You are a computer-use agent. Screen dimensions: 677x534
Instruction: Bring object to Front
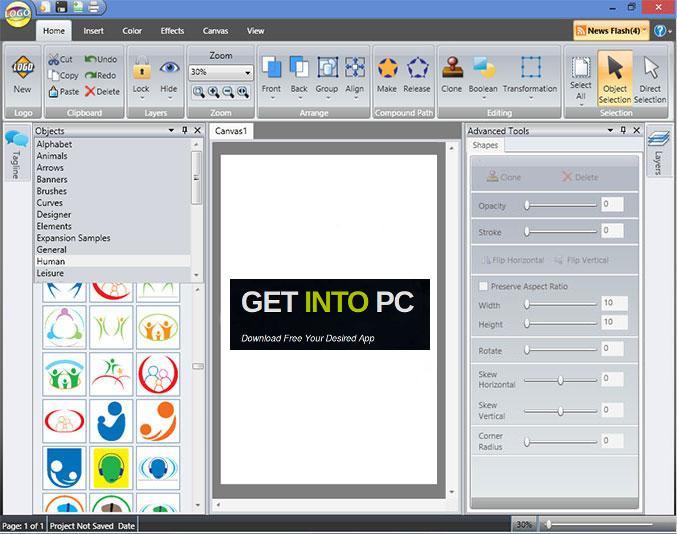[271, 68]
